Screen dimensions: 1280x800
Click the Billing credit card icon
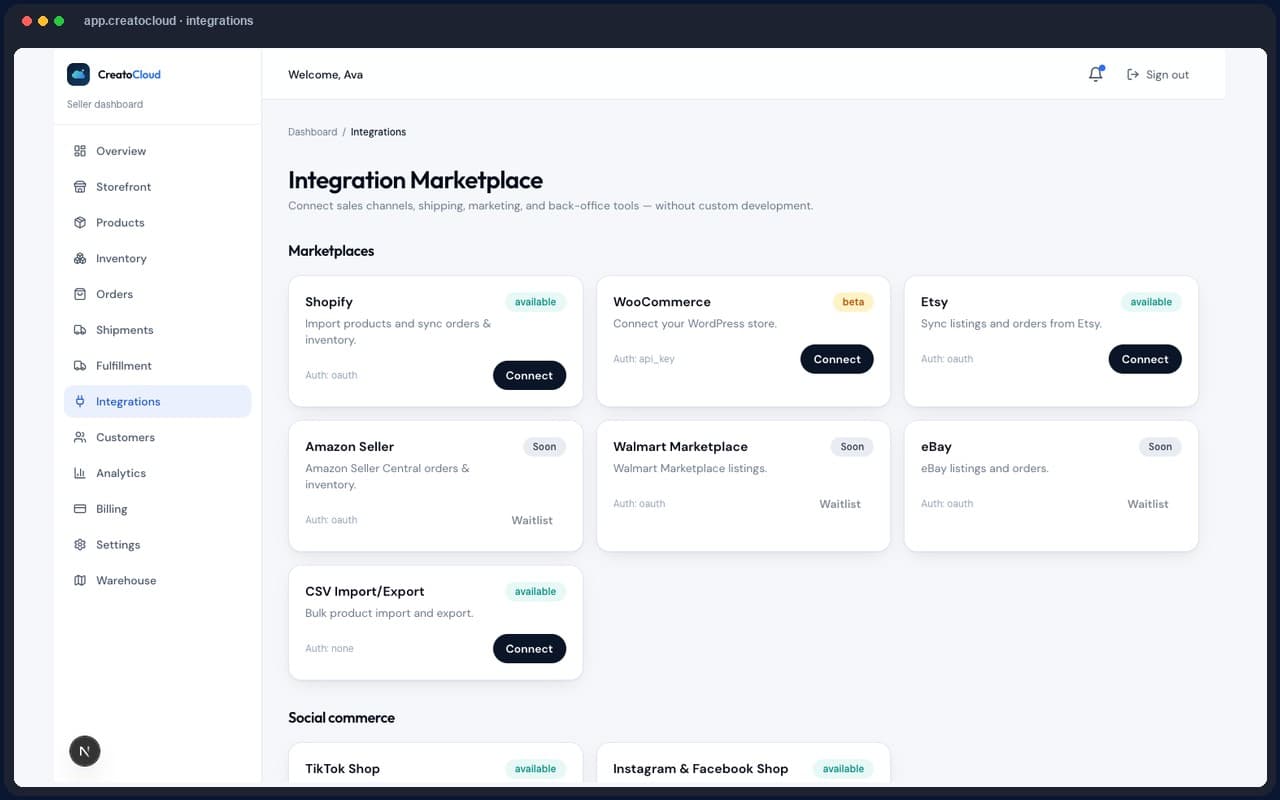point(80,509)
